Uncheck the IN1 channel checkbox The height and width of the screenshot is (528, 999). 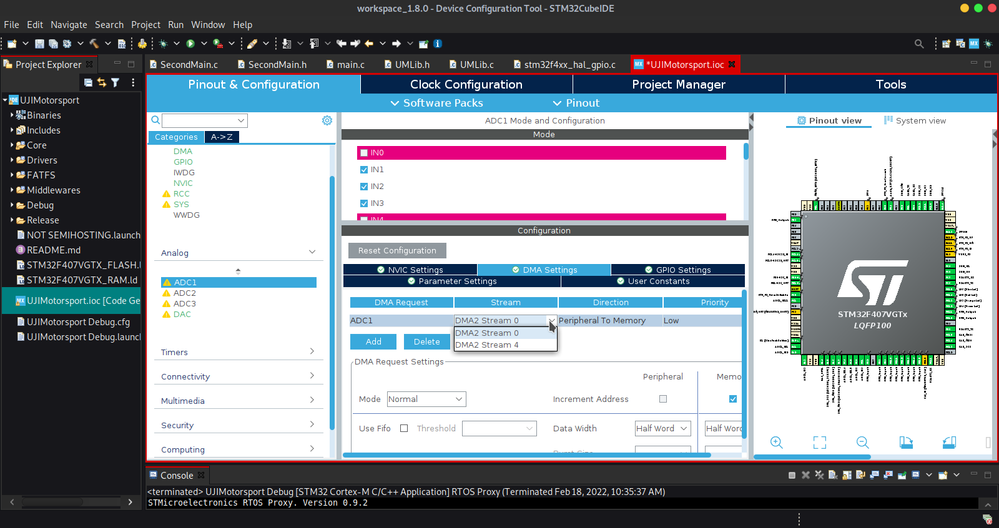pos(364,169)
